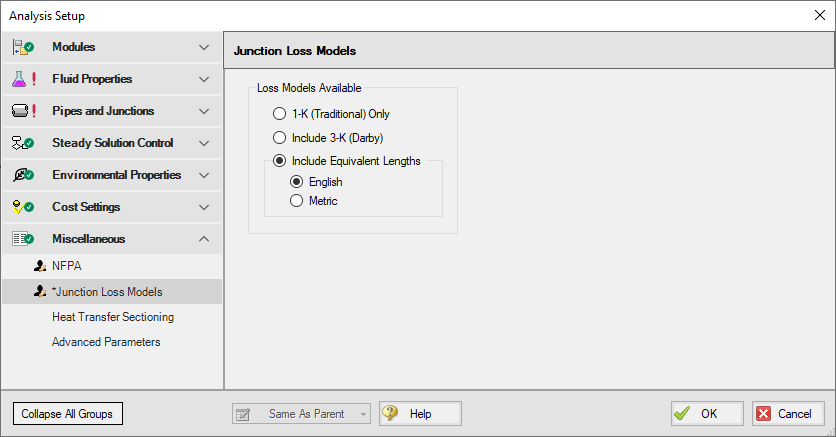Open the NFPA panel item
The width and height of the screenshot is (836, 437).
tap(67, 266)
